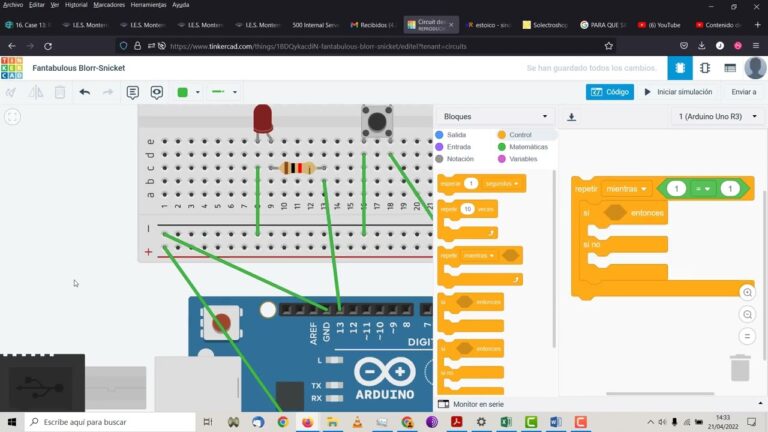768x432 pixels.
Task: Open the Arduino Uno R3 device dropdown
Action: pyautogui.click(x=718, y=117)
